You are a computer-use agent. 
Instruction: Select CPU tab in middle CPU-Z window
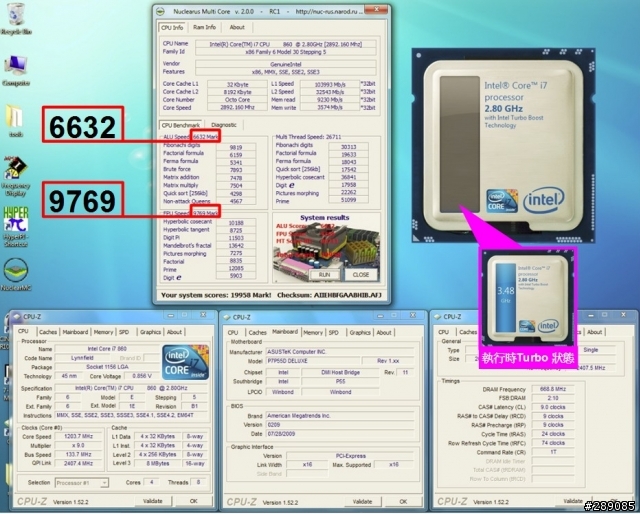click(x=233, y=333)
